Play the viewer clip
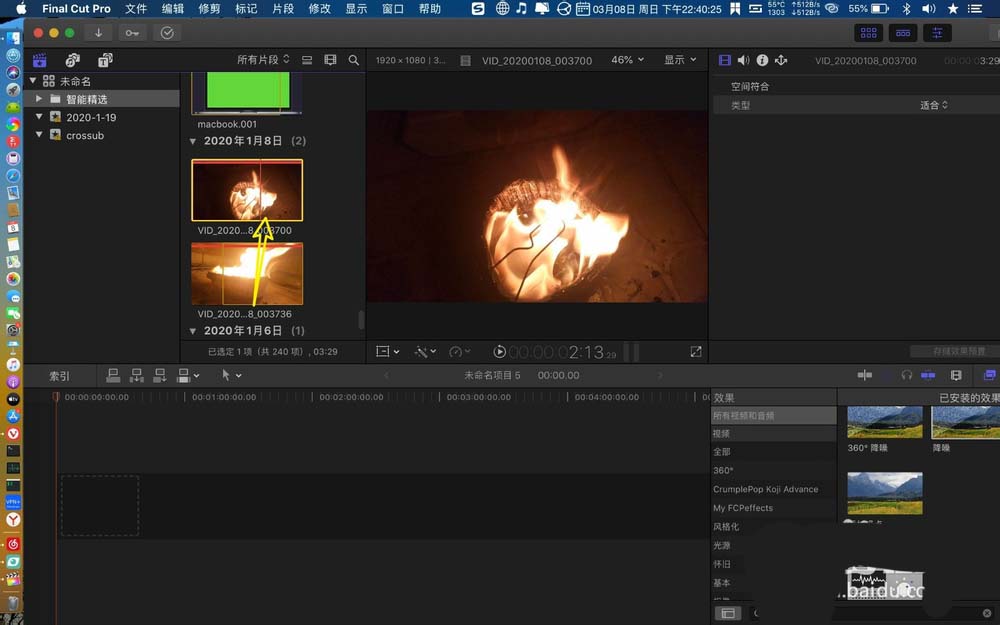 [499, 351]
